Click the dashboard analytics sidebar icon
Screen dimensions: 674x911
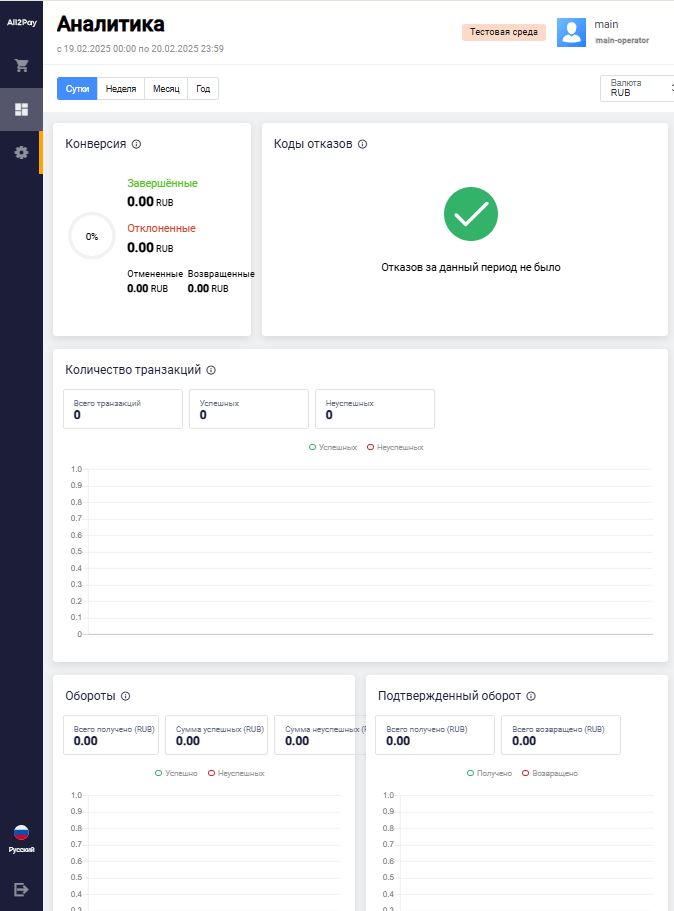tap(21, 109)
